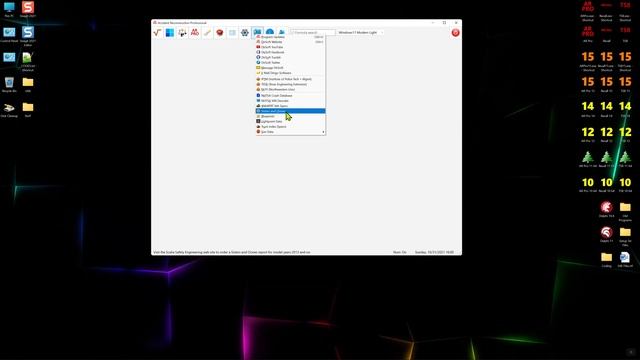Choose Program Updates from the menu

point(290,37)
